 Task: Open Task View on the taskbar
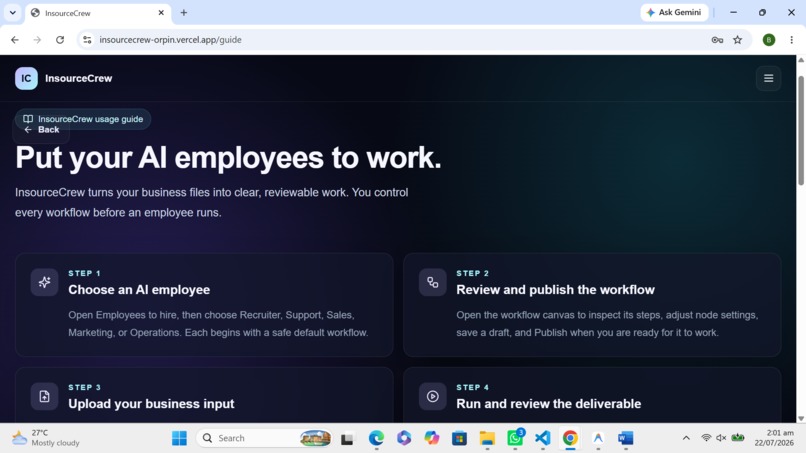[x=347, y=438]
